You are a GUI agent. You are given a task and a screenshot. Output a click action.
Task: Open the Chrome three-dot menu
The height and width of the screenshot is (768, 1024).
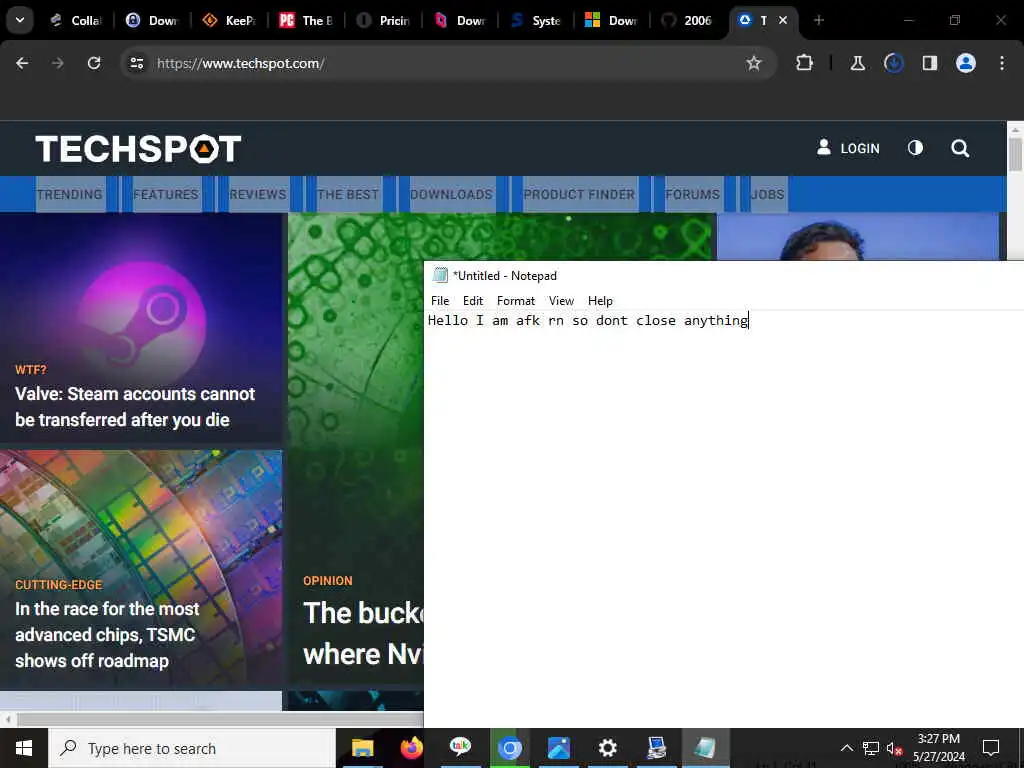(1002, 63)
